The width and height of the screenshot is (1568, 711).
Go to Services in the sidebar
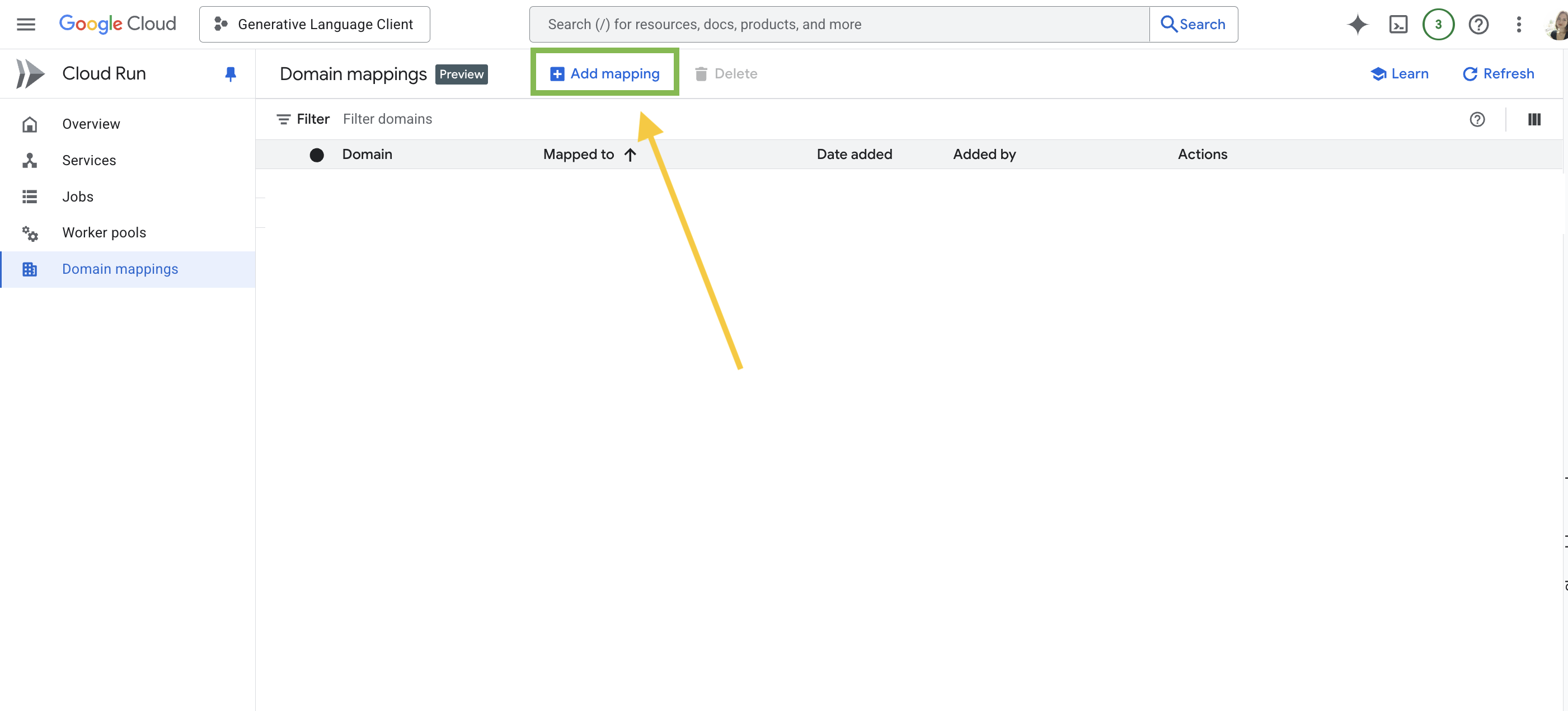pyautogui.click(x=89, y=160)
